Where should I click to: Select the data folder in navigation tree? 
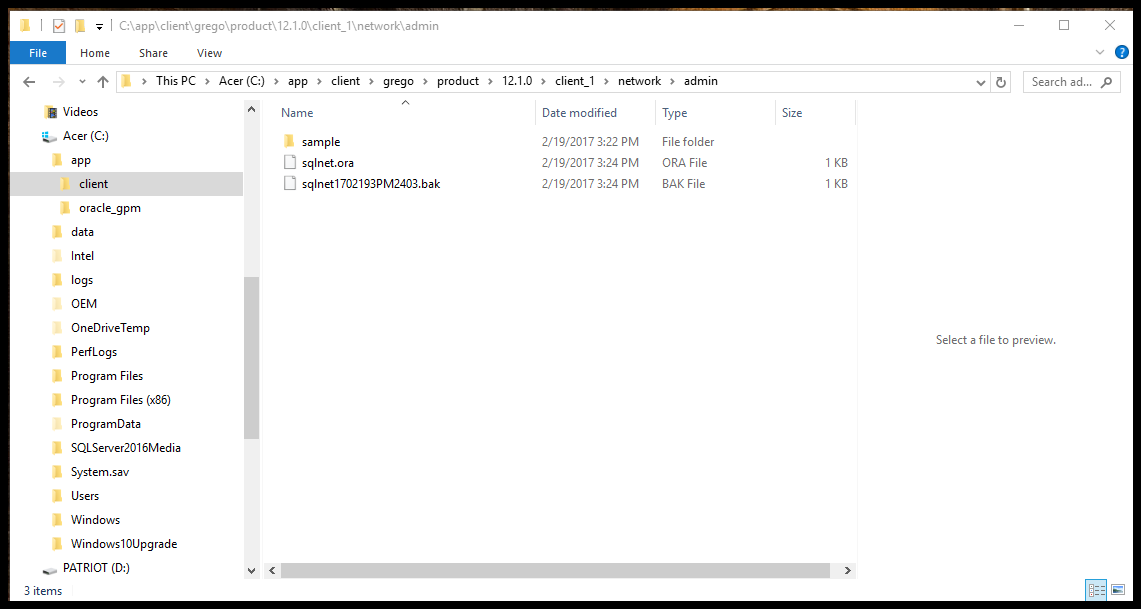tap(82, 232)
